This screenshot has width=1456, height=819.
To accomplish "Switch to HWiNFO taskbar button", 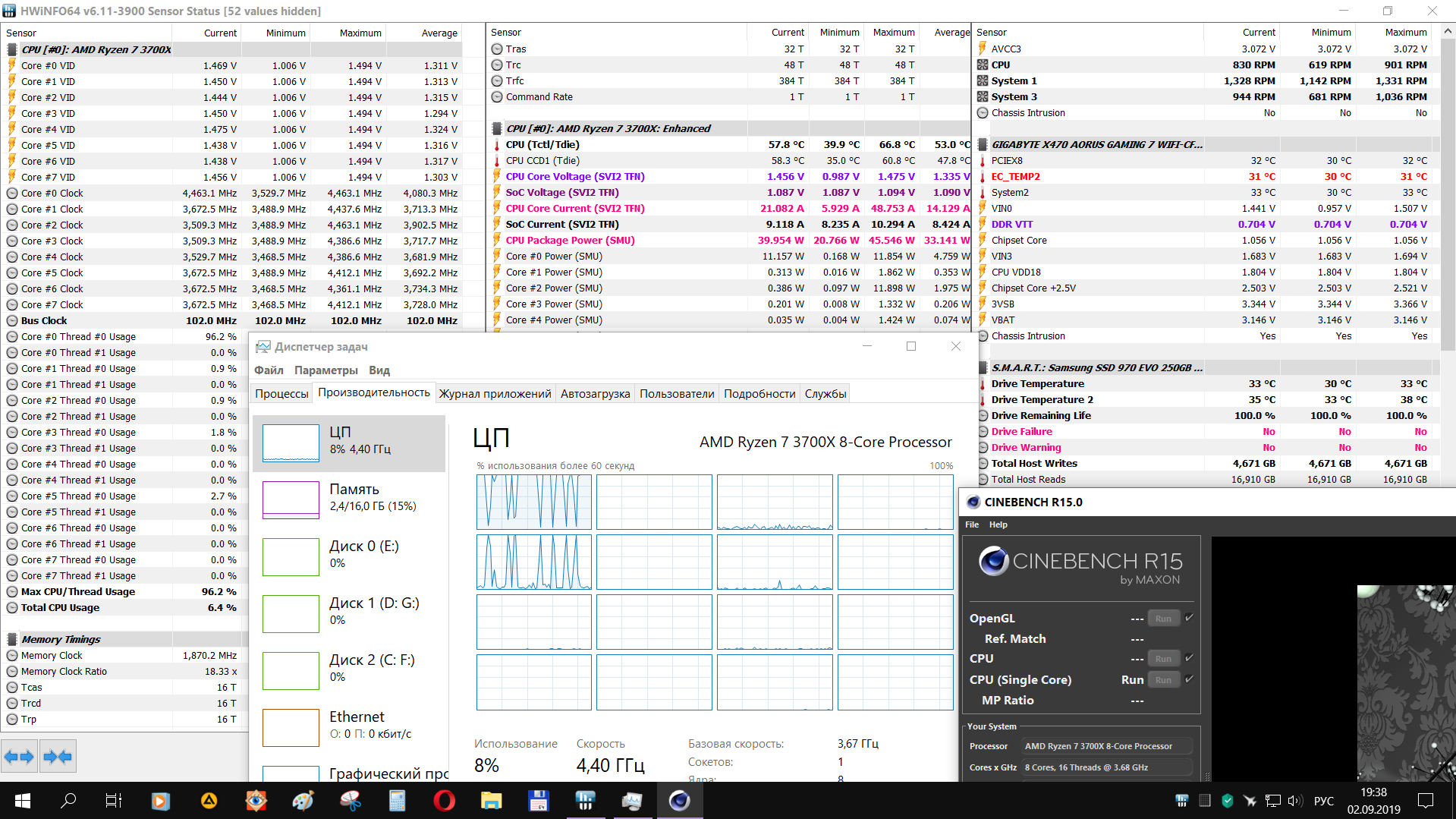I will click(x=585, y=801).
